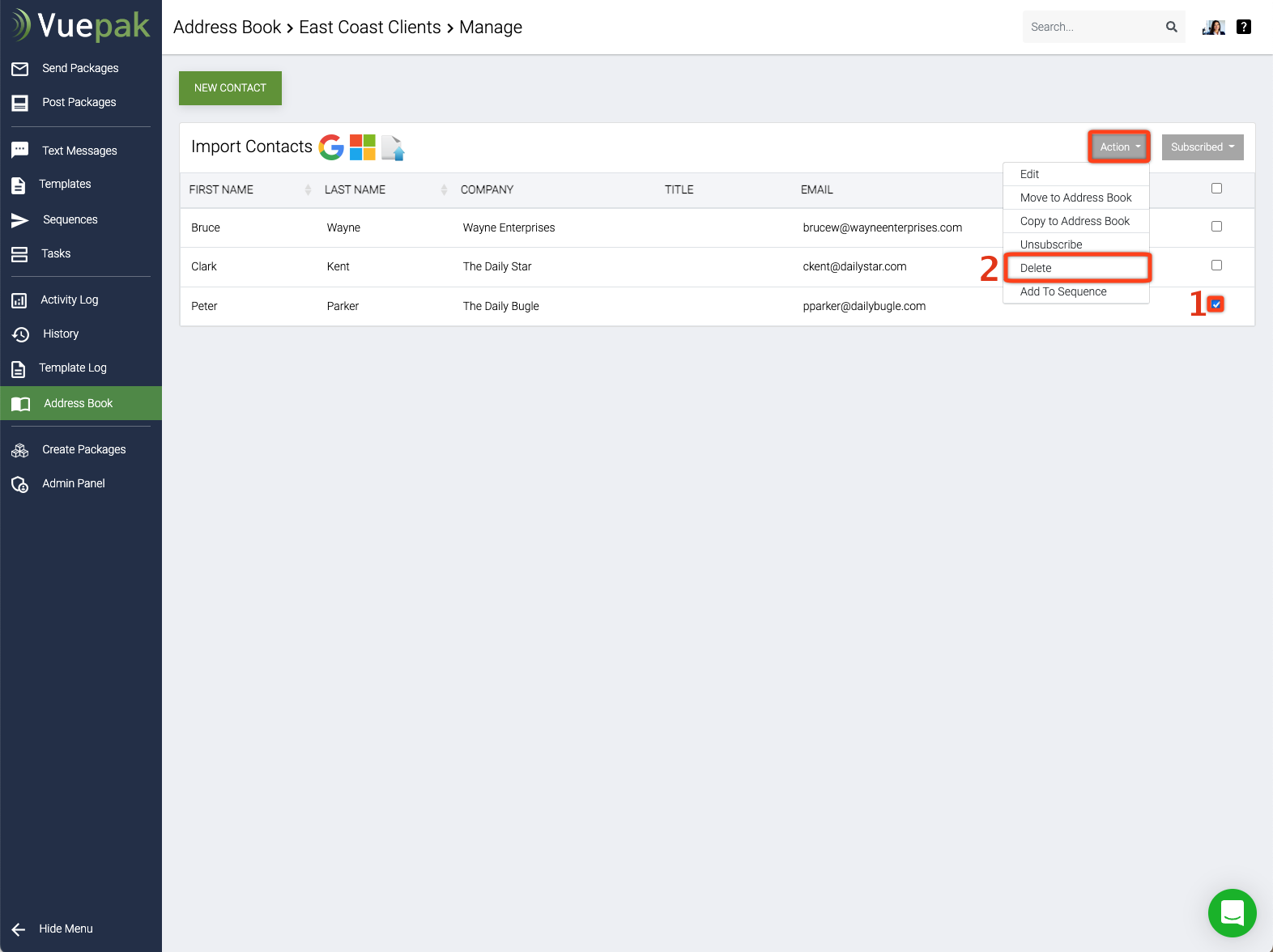Screen dimensions: 1273x952
Task: Choose Delete from the Action menu
Action: coord(1036,268)
